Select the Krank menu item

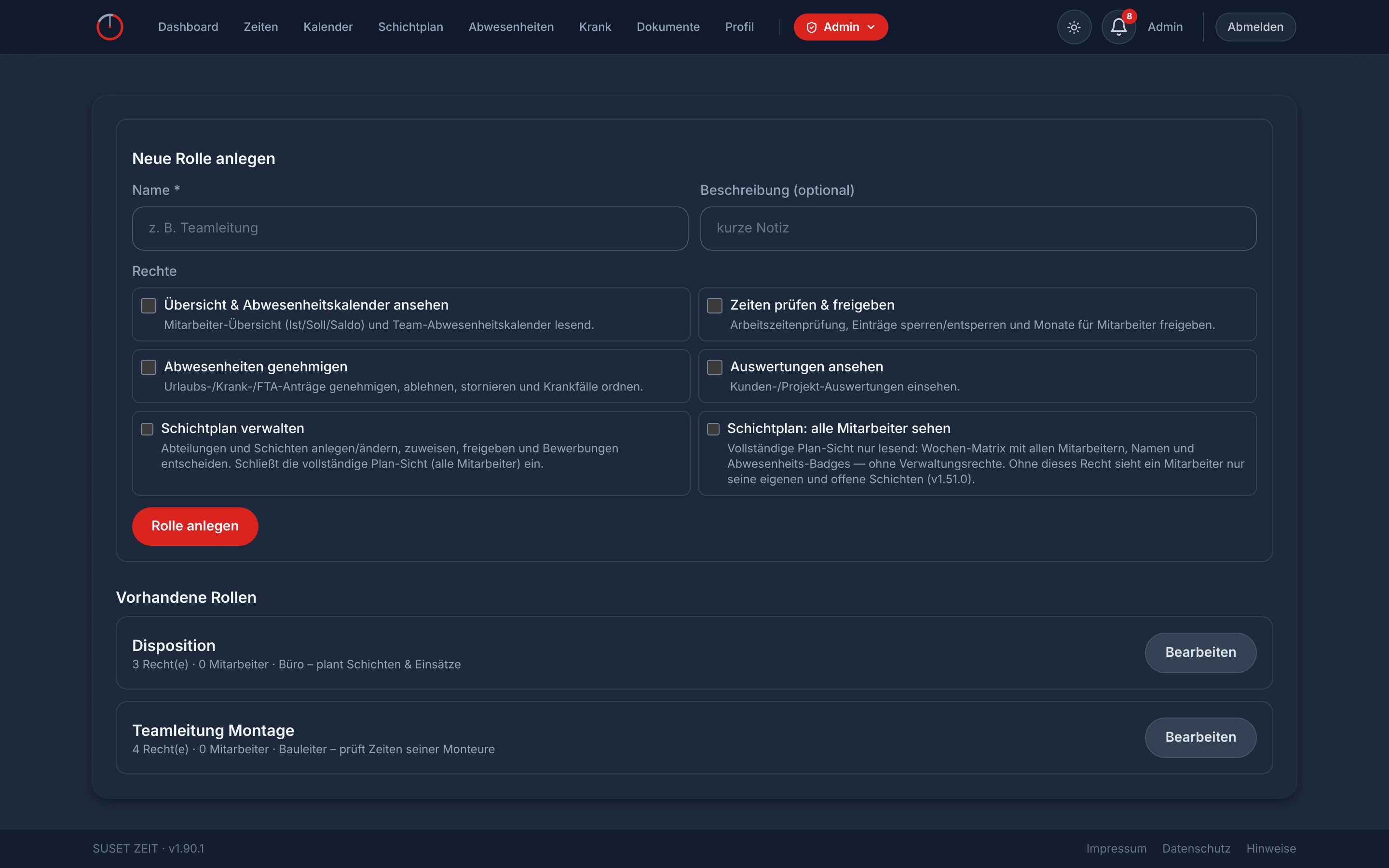point(595,27)
